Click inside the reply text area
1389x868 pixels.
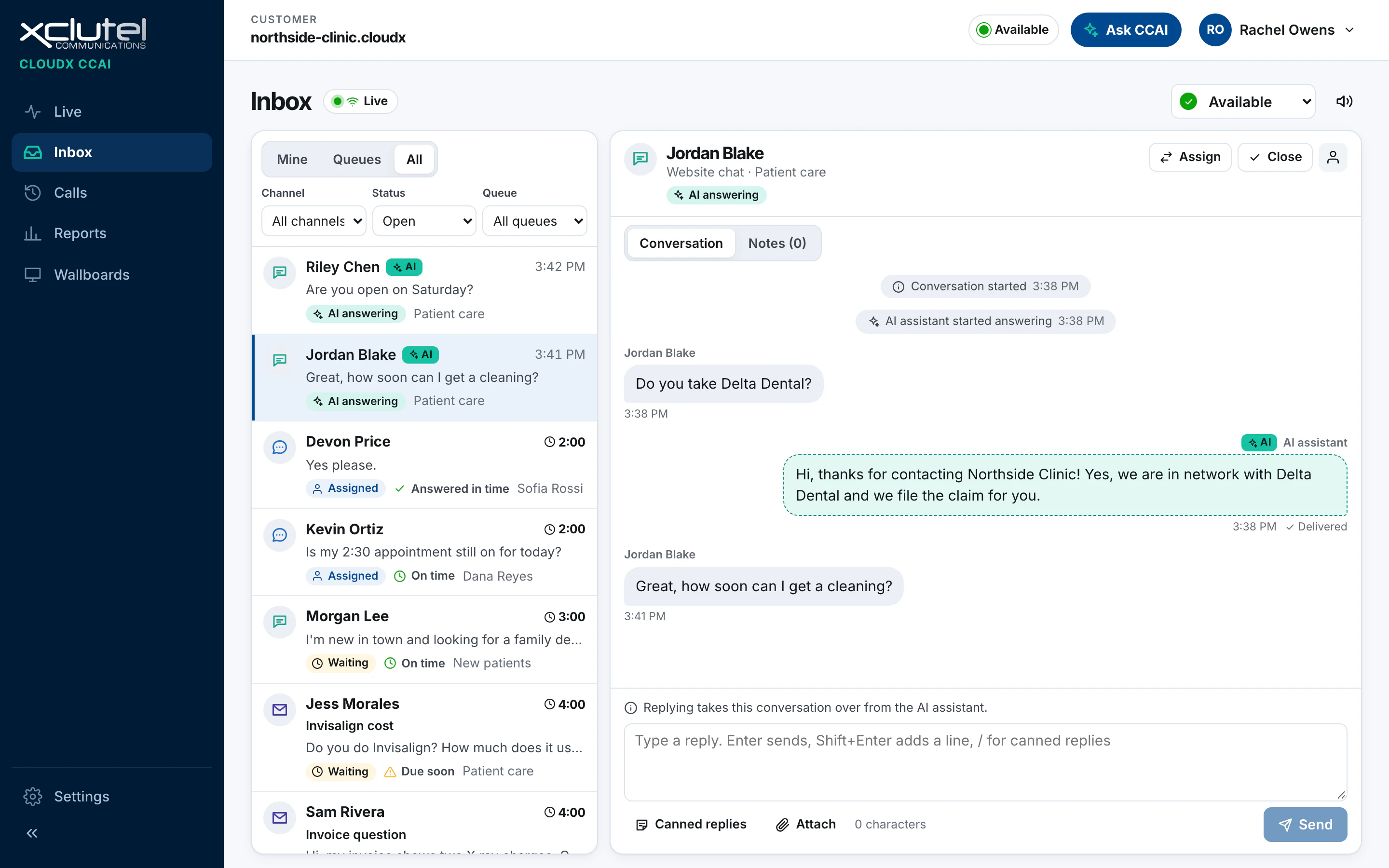point(985,762)
